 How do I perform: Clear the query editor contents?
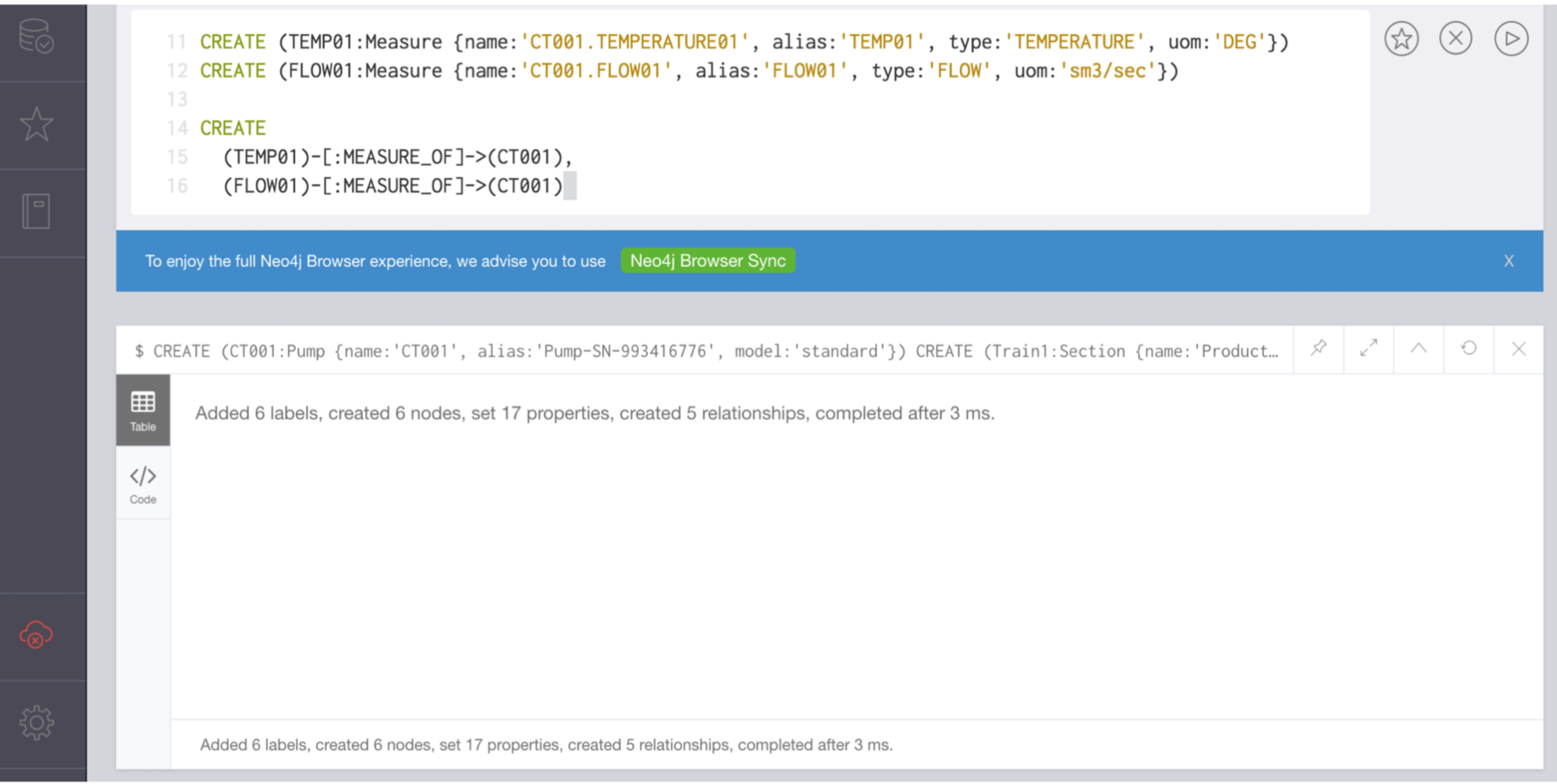point(1456,39)
